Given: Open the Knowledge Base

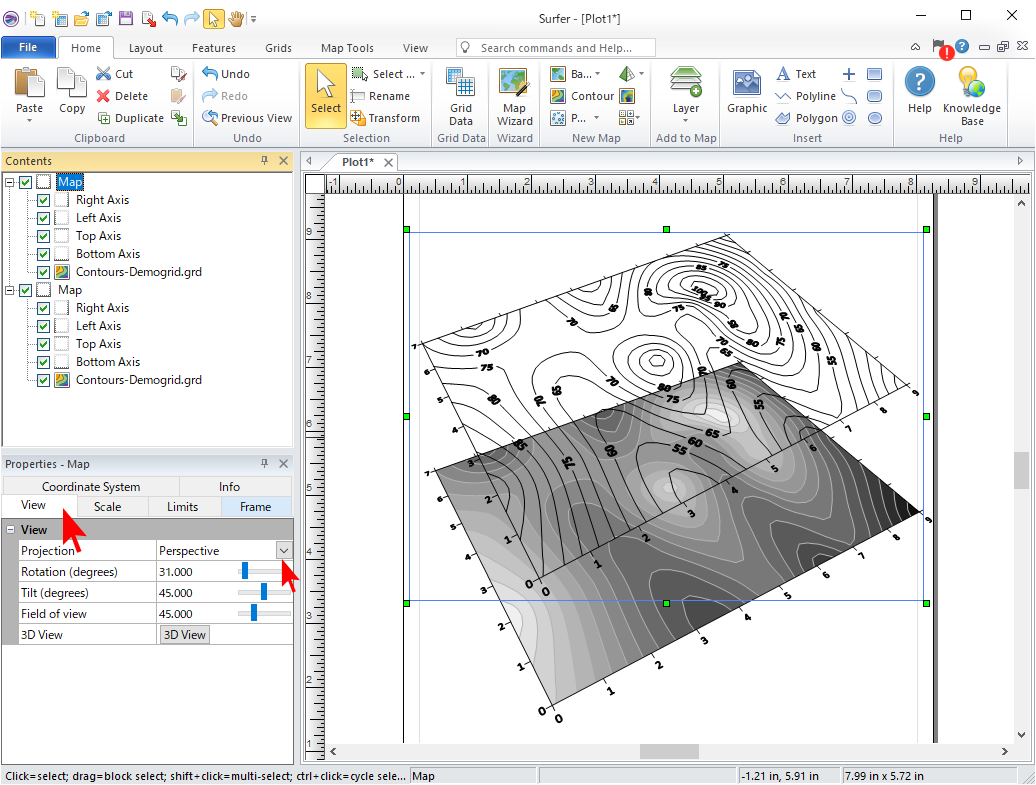Looking at the screenshot, I should (x=971, y=97).
